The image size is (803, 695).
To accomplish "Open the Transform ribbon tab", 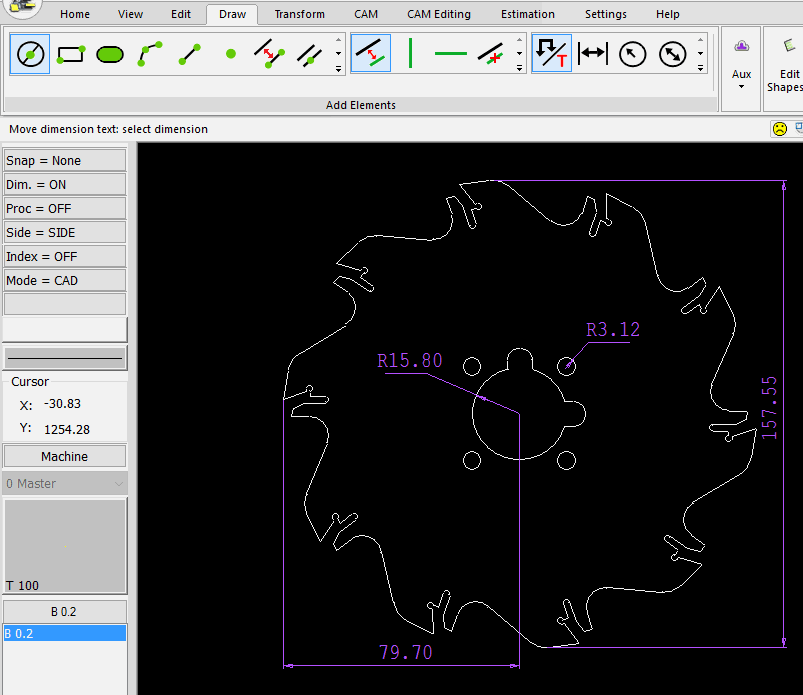I will coord(299,14).
